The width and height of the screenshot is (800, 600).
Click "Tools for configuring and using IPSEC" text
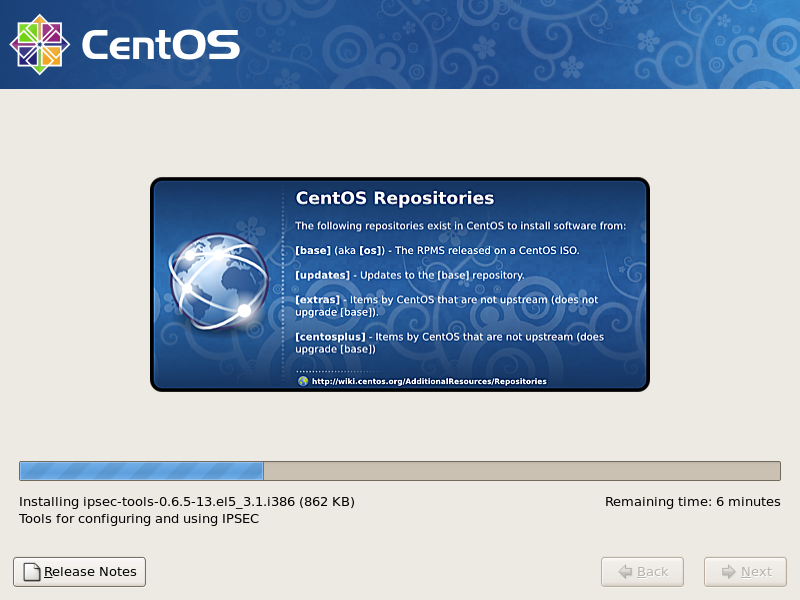pyautogui.click(x=139, y=519)
